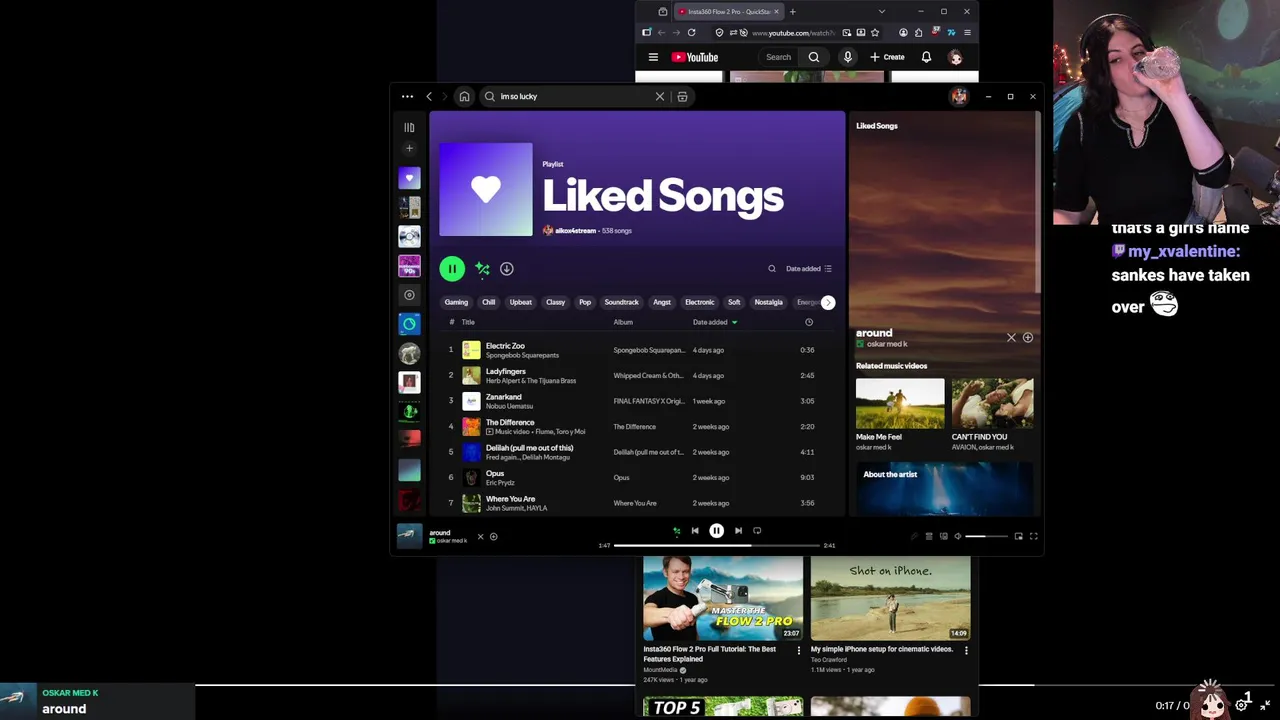Toggle Smart Shuffle on playlist header
Image resolution: width=1280 pixels, height=720 pixels.
pyautogui.click(x=482, y=269)
